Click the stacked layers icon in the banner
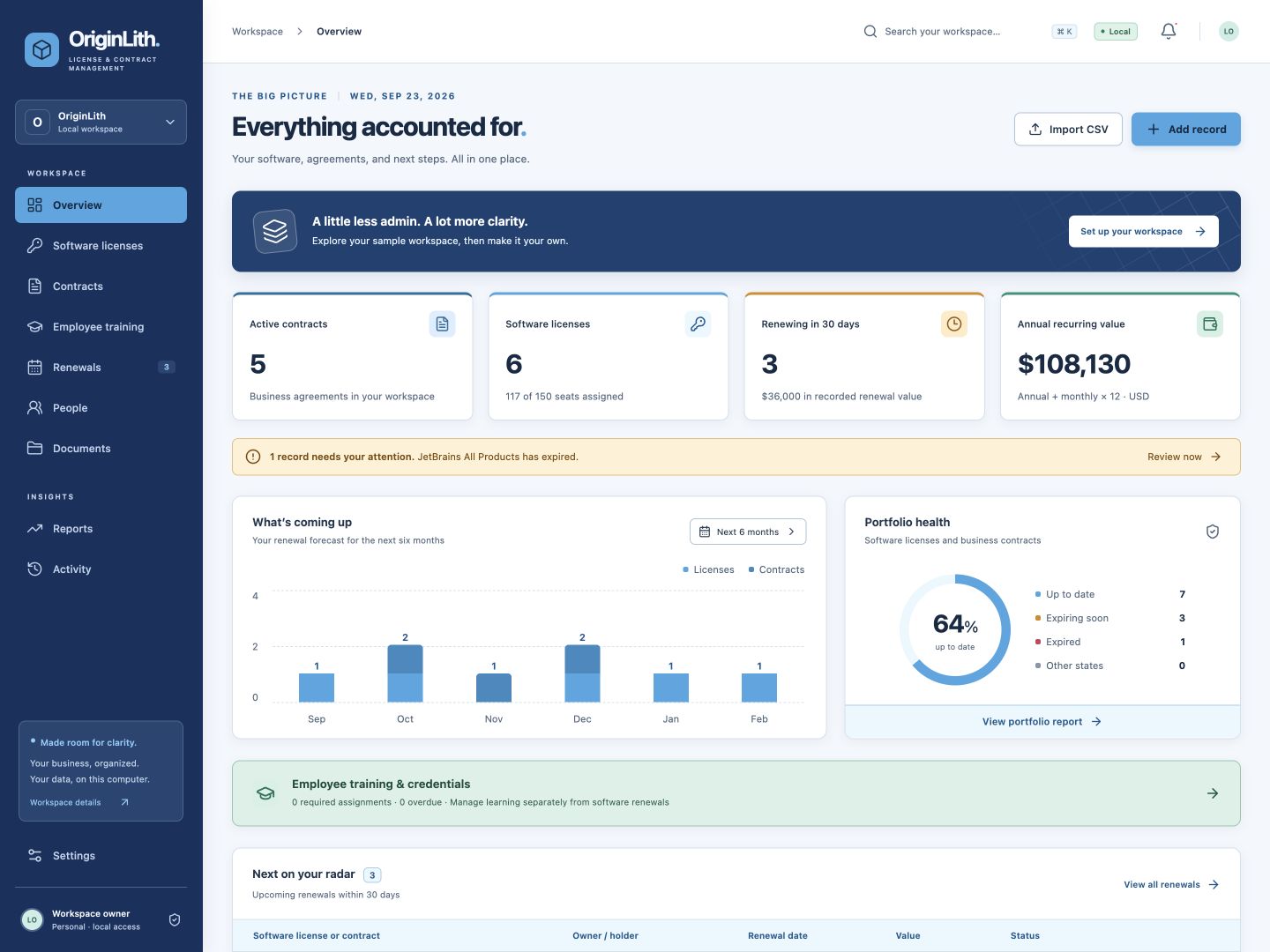The image size is (1270, 952). point(275,231)
